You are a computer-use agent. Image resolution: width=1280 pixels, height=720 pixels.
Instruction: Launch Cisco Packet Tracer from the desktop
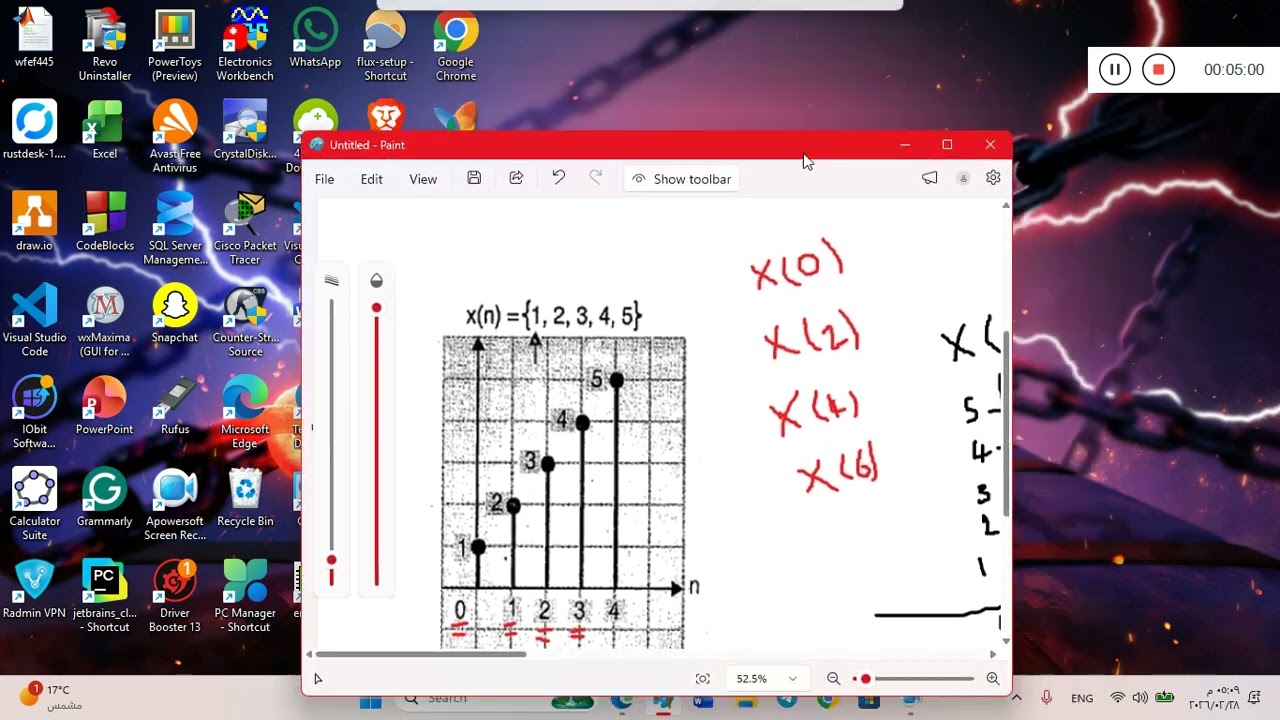pos(245,229)
